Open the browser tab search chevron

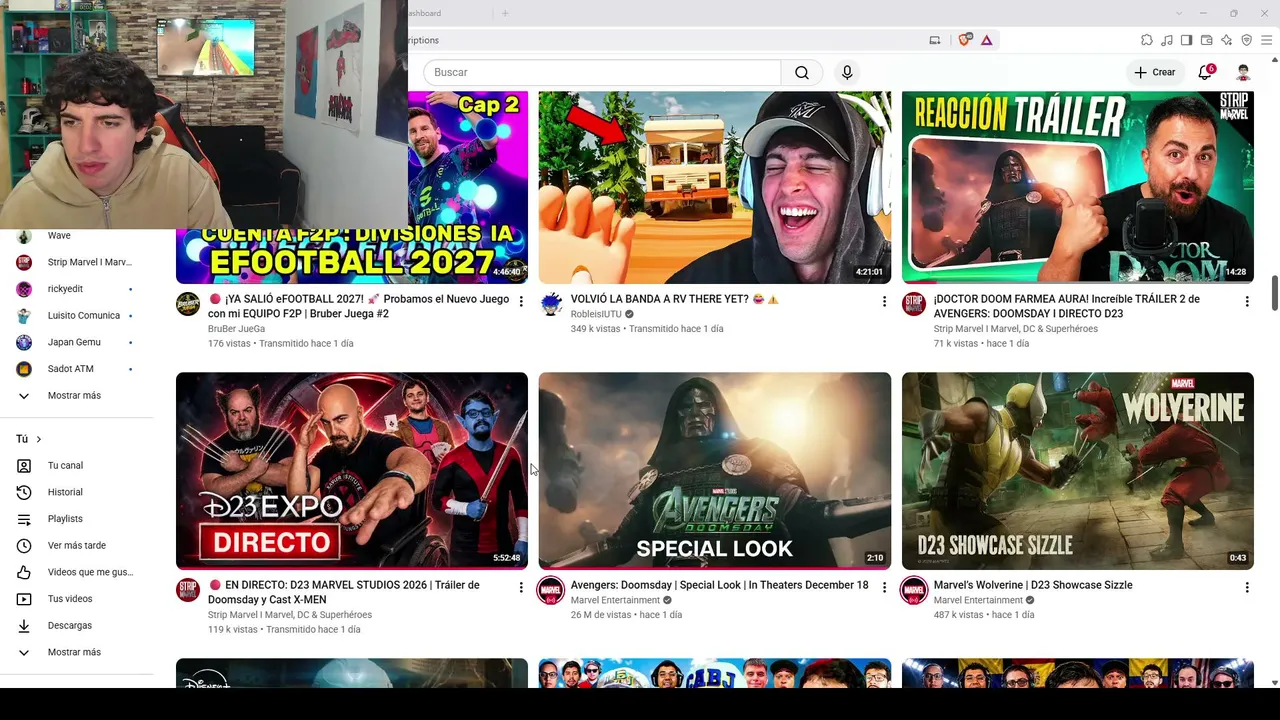(1179, 13)
